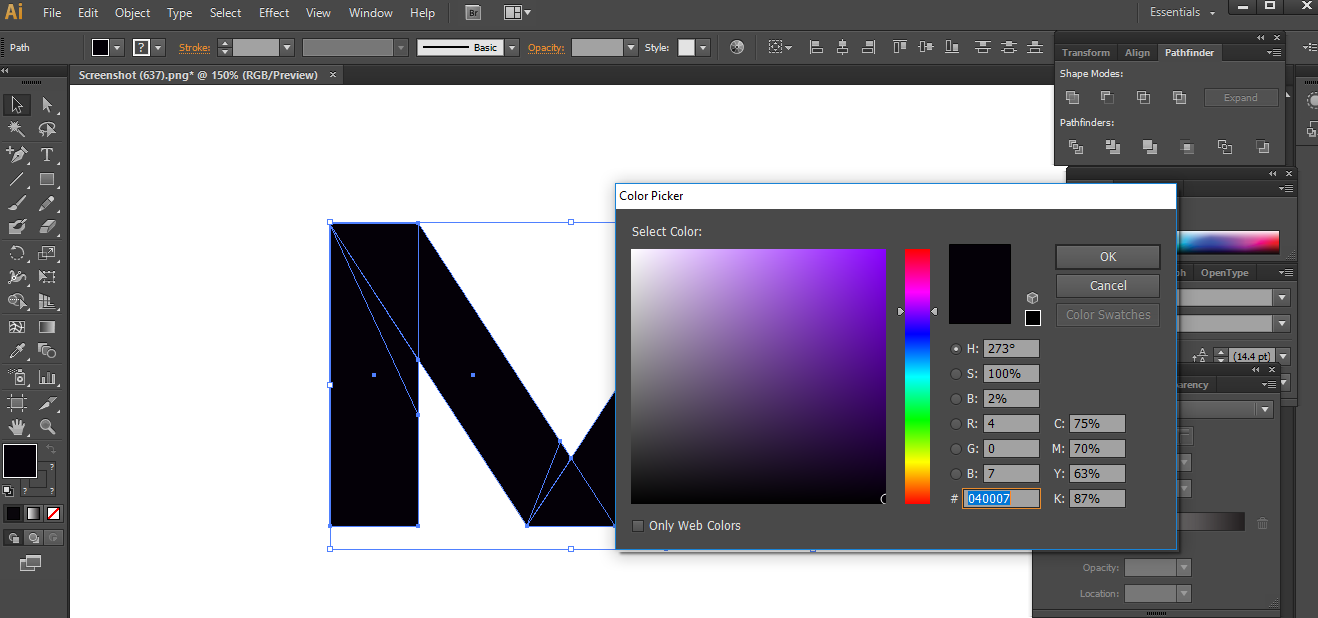Click the Color Swatches button
Image resolution: width=1318 pixels, height=618 pixels.
[1107, 314]
